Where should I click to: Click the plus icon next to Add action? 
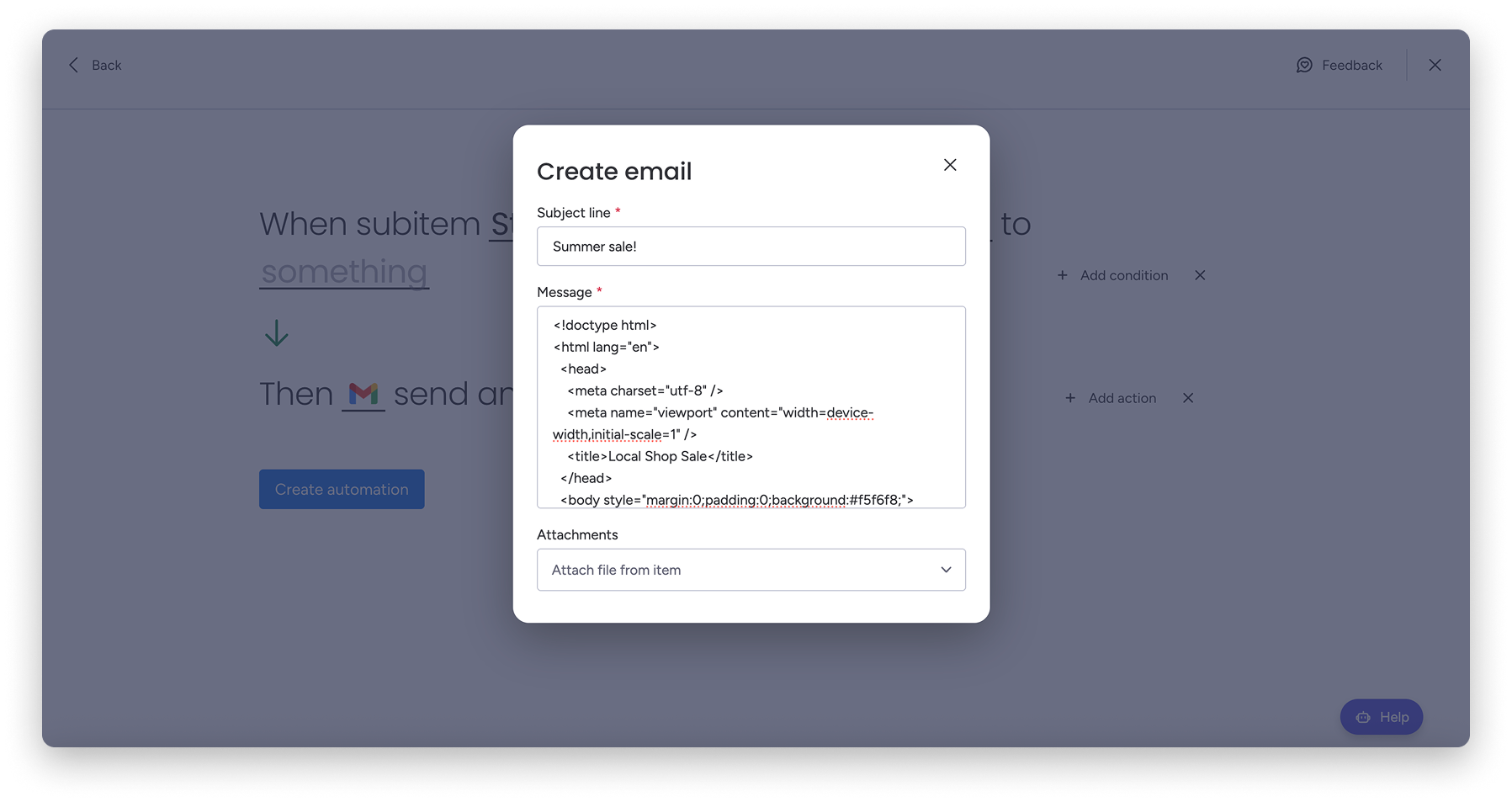[1070, 398]
